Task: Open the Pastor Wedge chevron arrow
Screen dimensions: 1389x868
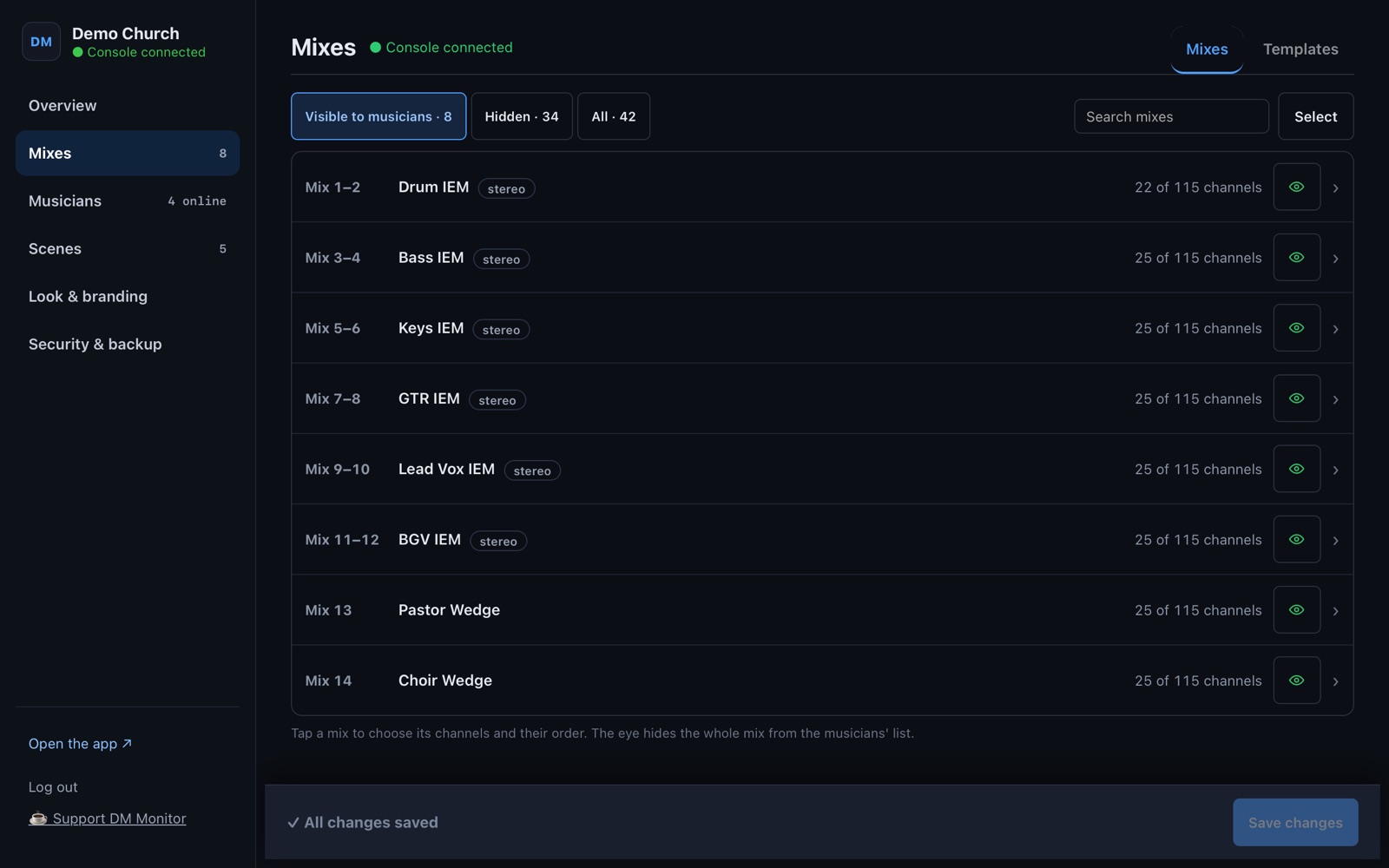Action: (1335, 610)
